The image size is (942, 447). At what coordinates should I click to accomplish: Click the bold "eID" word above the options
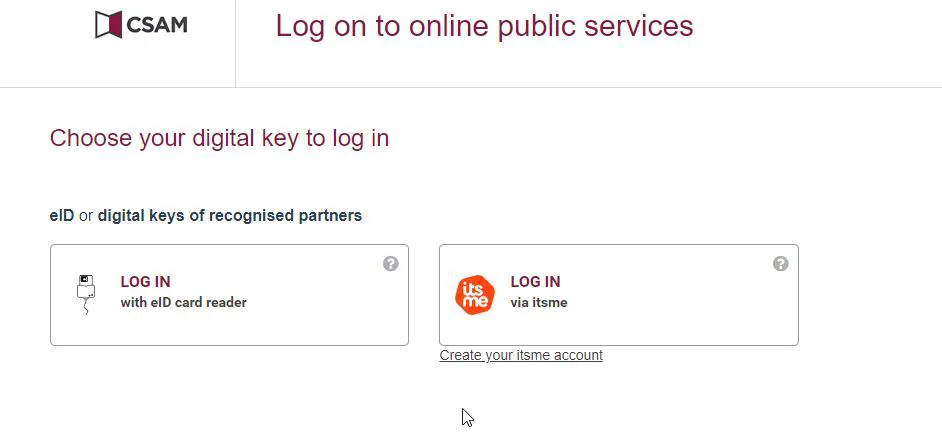(x=62, y=215)
